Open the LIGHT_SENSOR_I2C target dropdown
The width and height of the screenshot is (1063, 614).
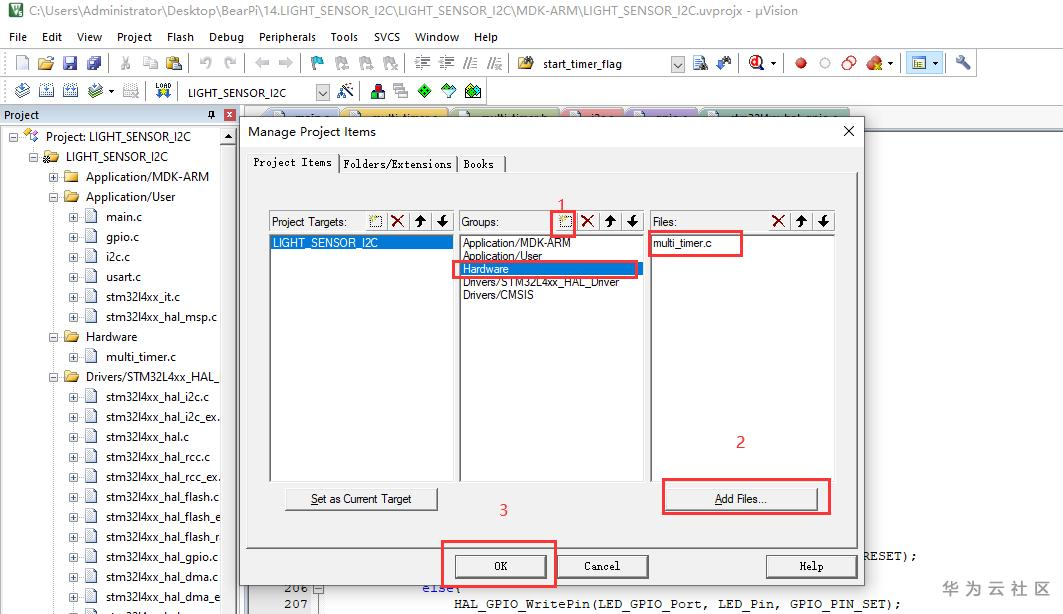pos(323,92)
